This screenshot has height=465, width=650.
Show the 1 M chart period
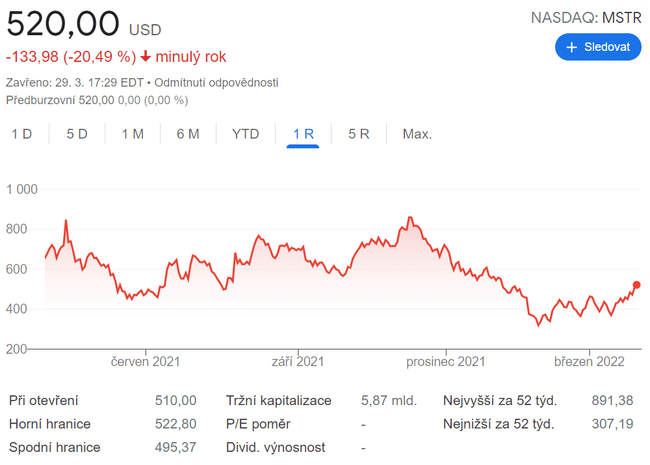point(132,134)
